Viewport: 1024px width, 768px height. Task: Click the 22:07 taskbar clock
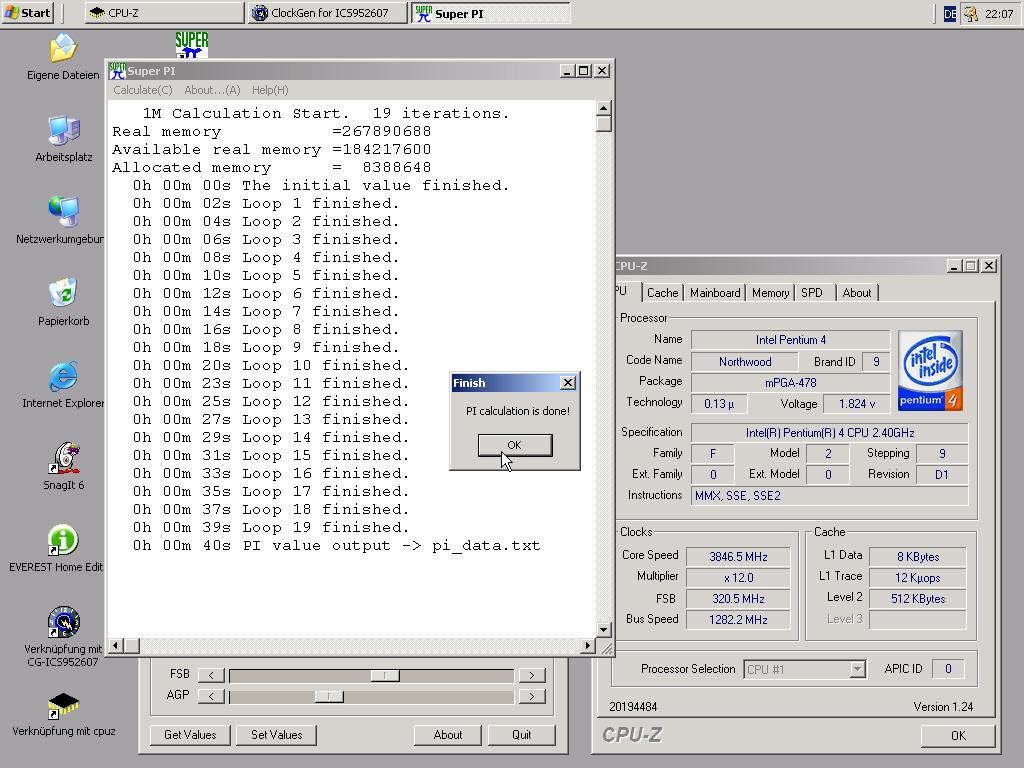999,13
